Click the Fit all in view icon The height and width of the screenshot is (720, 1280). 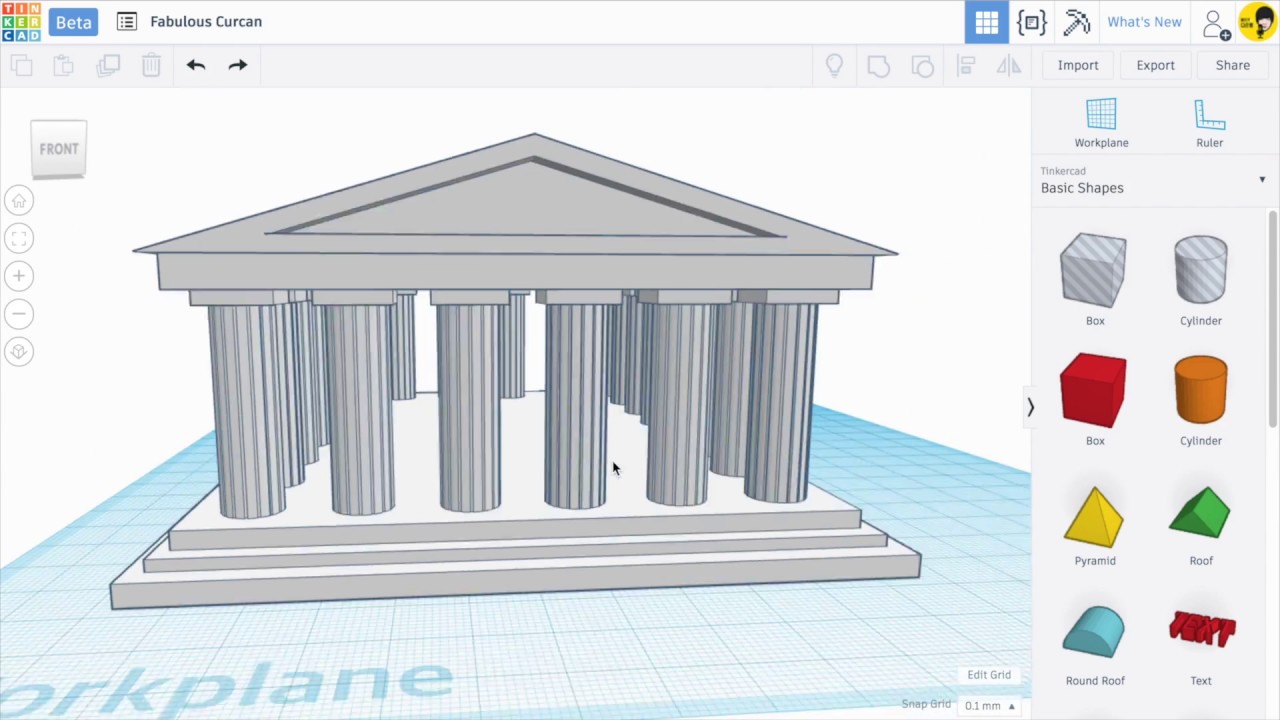tap(19, 238)
